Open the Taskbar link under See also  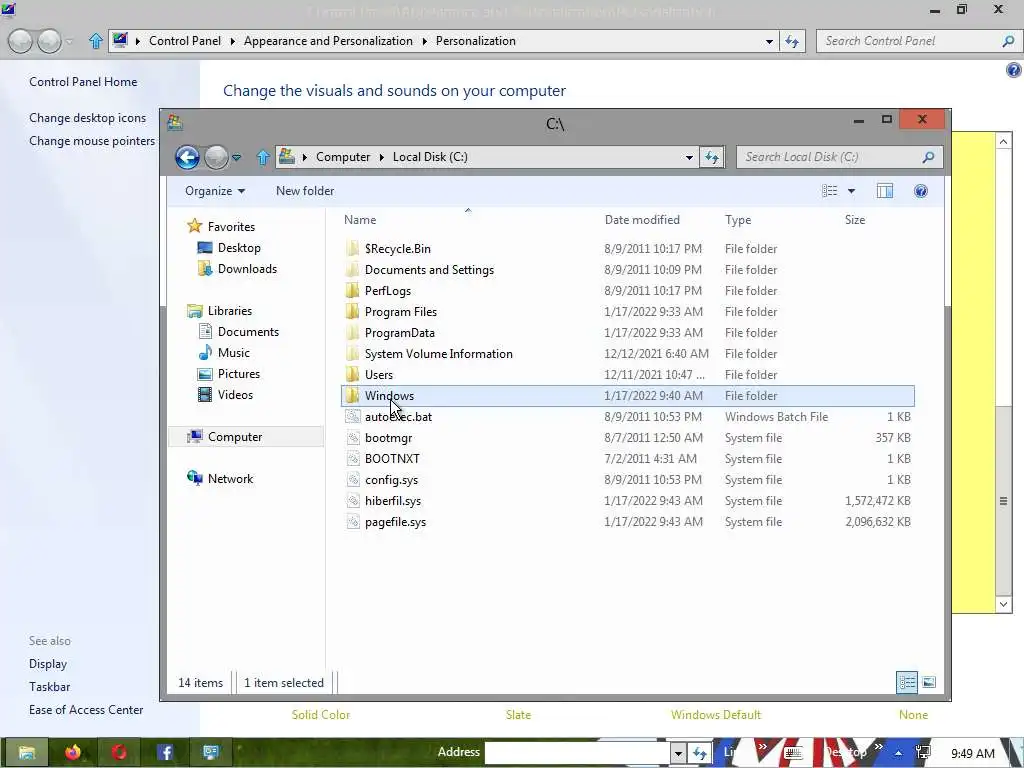pyautogui.click(x=49, y=686)
